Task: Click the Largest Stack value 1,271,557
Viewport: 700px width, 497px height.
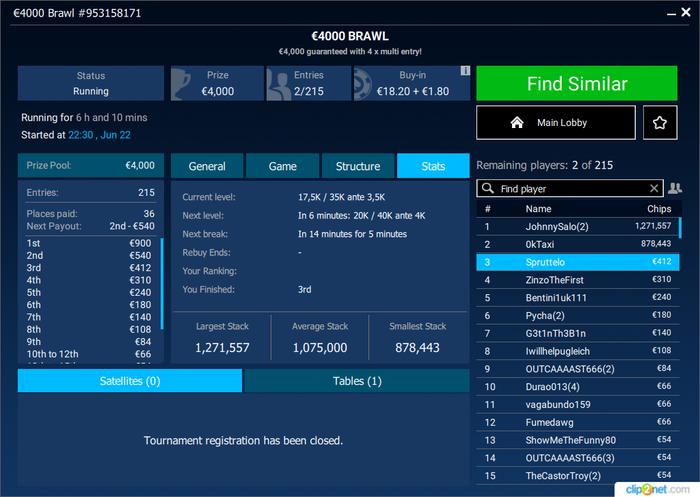Action: pyautogui.click(x=222, y=347)
